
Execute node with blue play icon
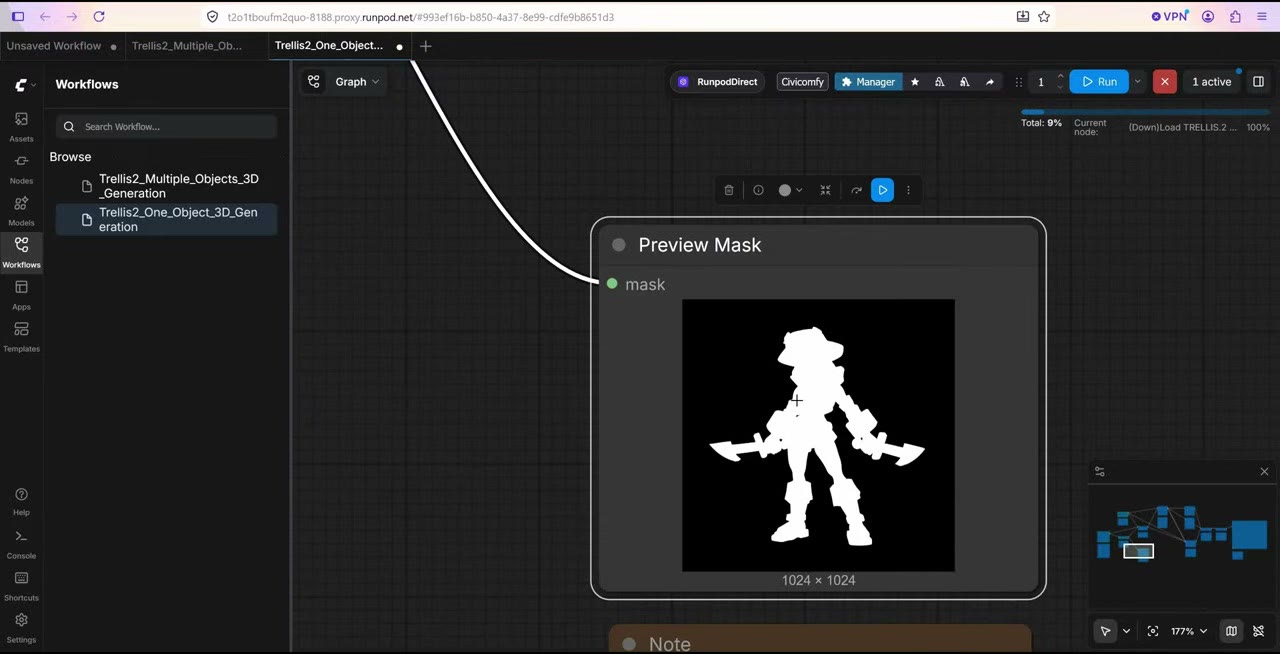coord(882,190)
